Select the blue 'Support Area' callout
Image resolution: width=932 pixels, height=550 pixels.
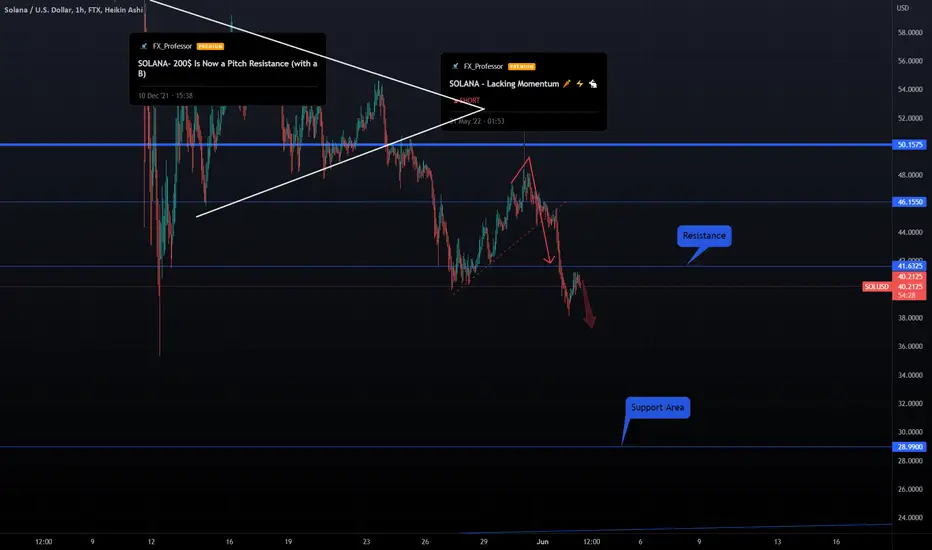point(657,408)
